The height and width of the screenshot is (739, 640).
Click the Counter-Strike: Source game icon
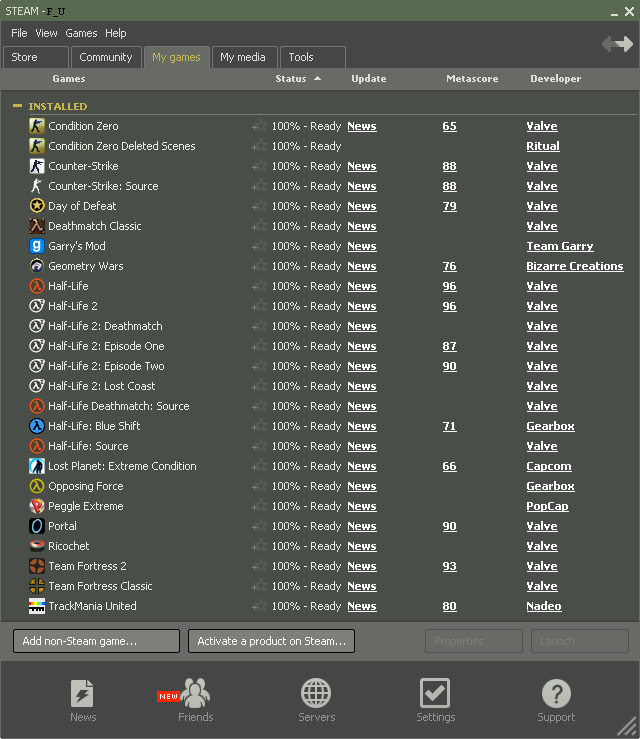pyautogui.click(x=37, y=186)
